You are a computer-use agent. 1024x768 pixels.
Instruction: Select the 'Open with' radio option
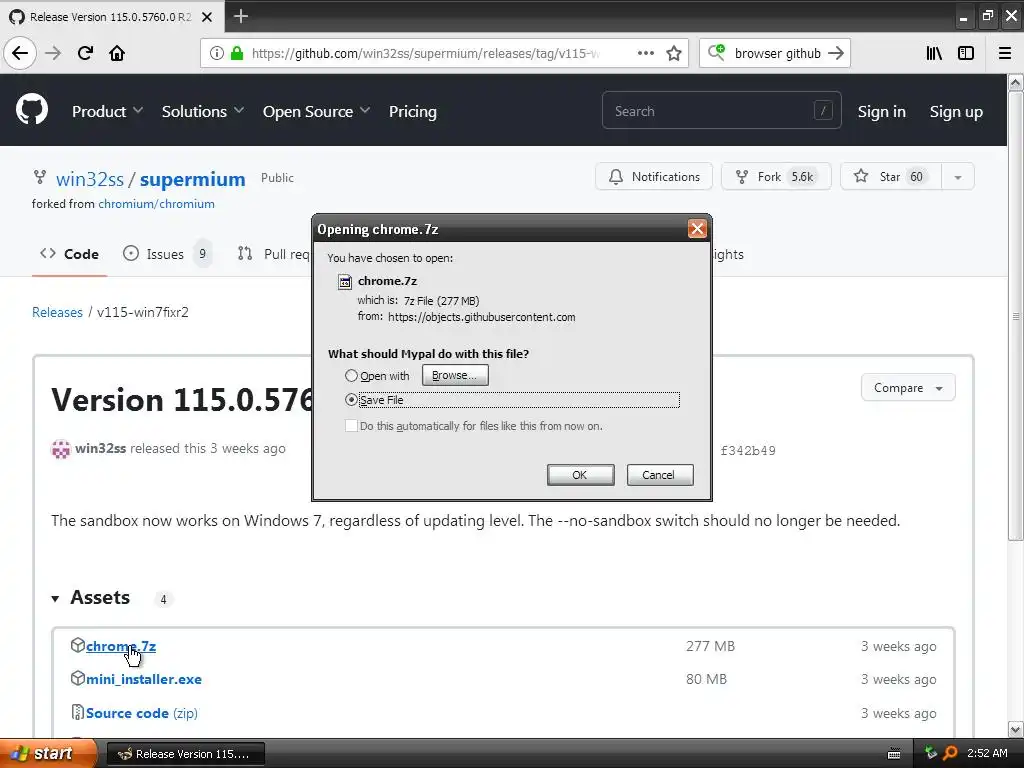point(351,376)
